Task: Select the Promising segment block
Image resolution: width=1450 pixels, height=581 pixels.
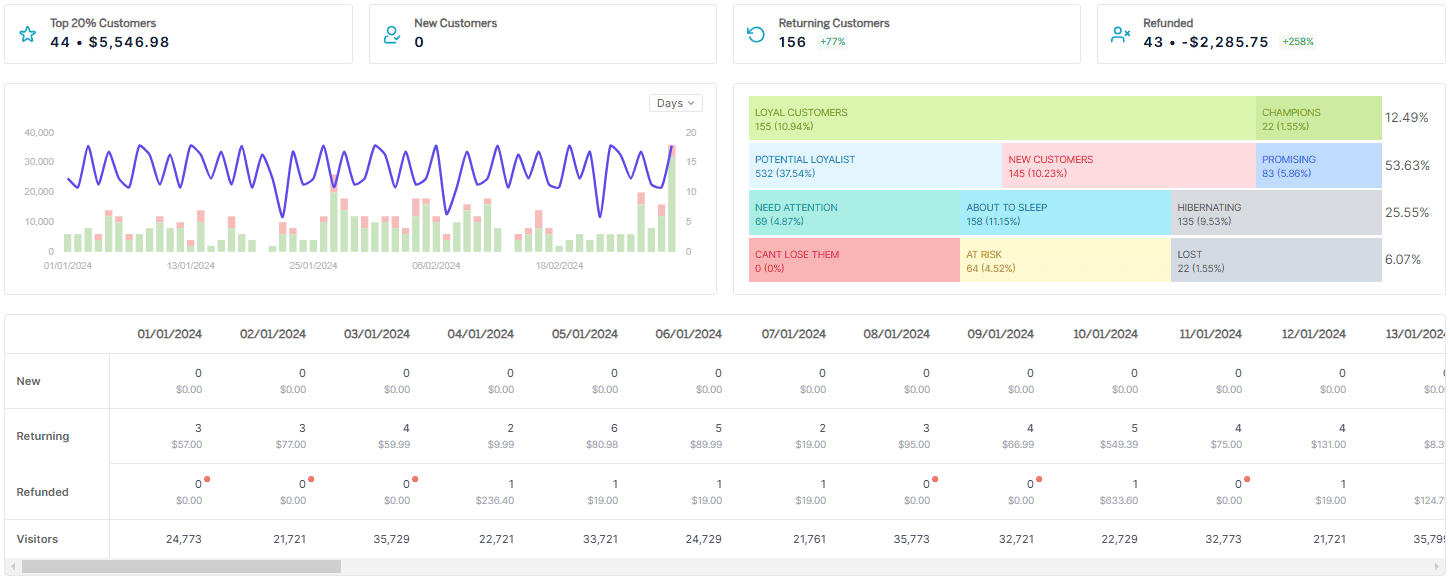Action: 1319,165
